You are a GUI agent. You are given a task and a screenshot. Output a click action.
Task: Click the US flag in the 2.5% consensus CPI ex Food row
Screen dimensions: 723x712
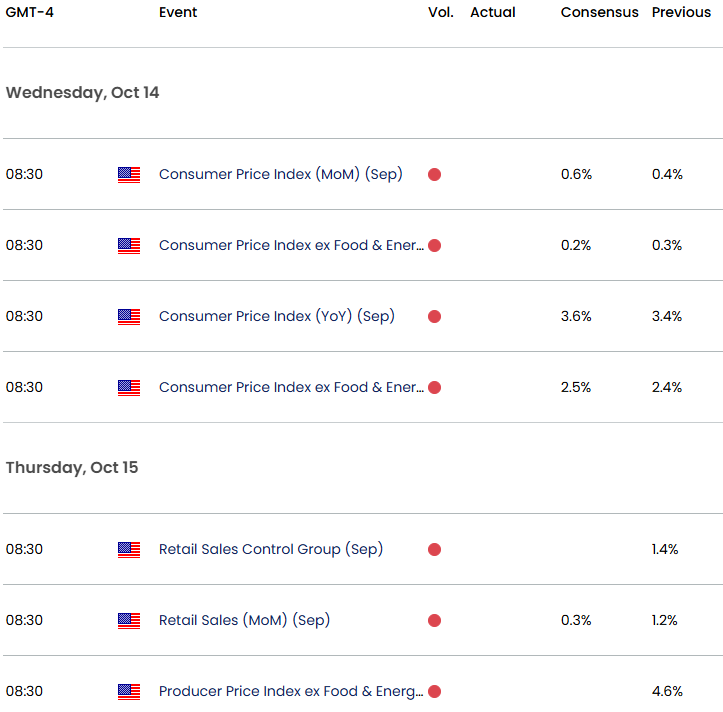129,388
